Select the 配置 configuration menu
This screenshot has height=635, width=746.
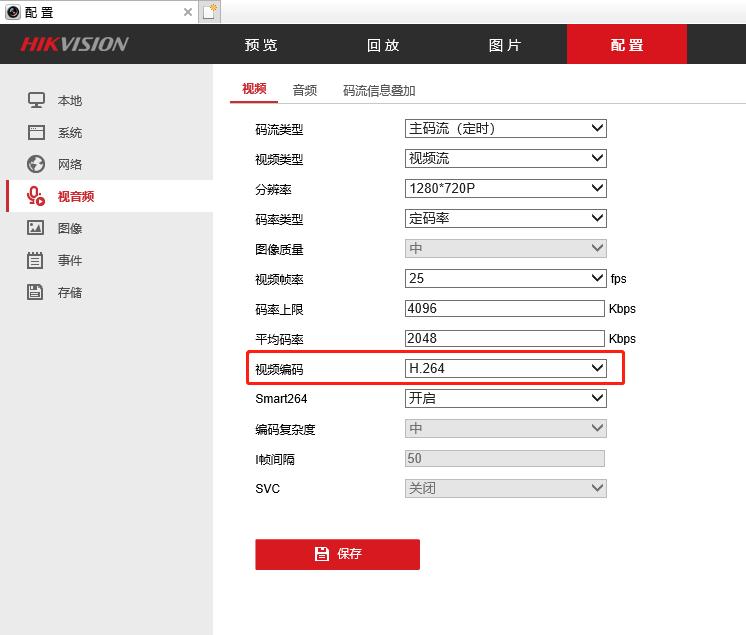coord(627,45)
